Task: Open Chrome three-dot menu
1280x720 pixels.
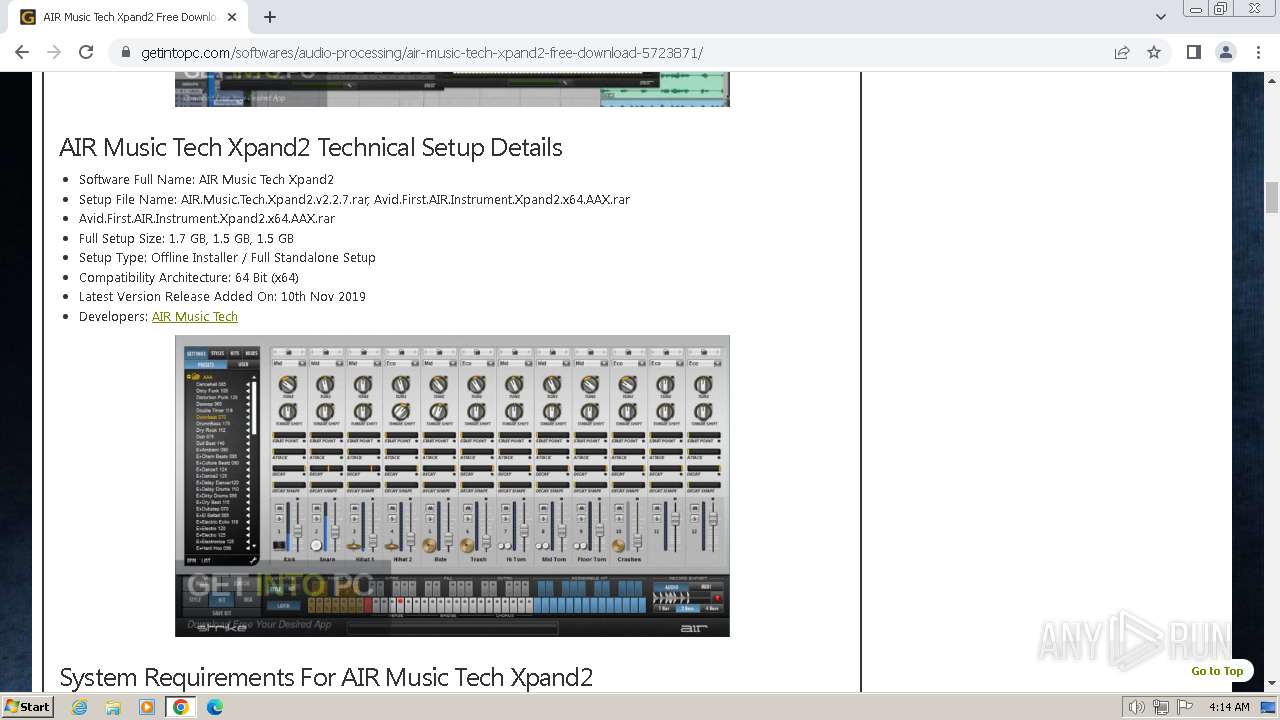Action: pyautogui.click(x=1258, y=52)
